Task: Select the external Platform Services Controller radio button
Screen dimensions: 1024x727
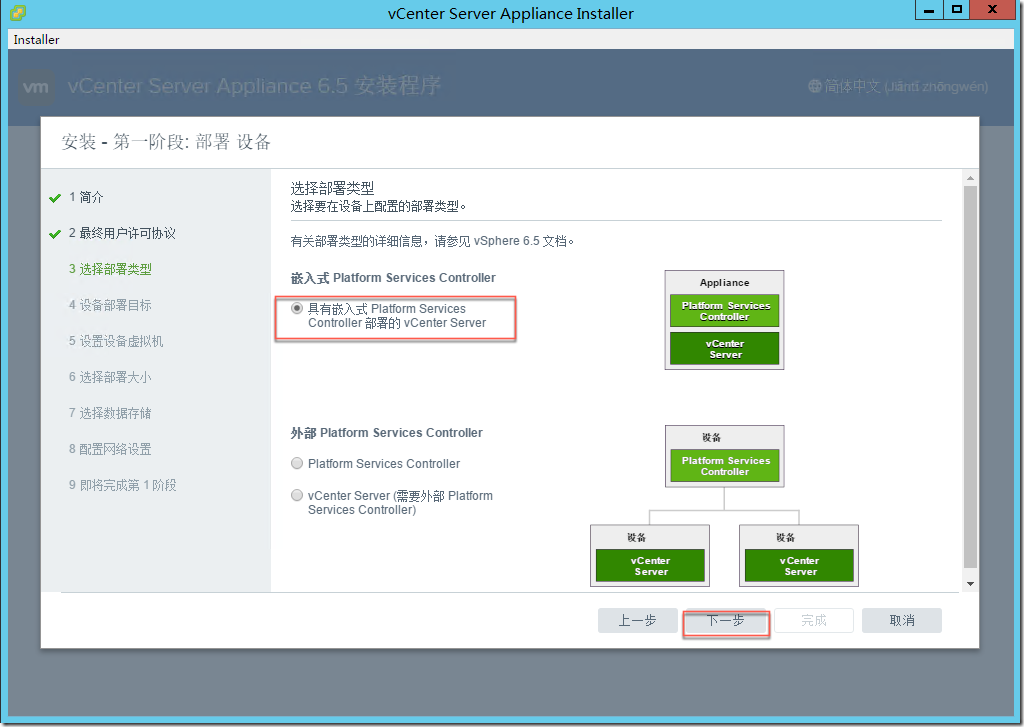Action: (x=297, y=463)
